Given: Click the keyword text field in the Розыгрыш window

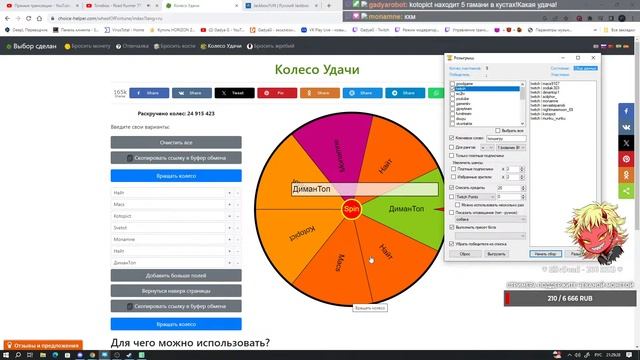Looking at the screenshot, I should [506, 138].
